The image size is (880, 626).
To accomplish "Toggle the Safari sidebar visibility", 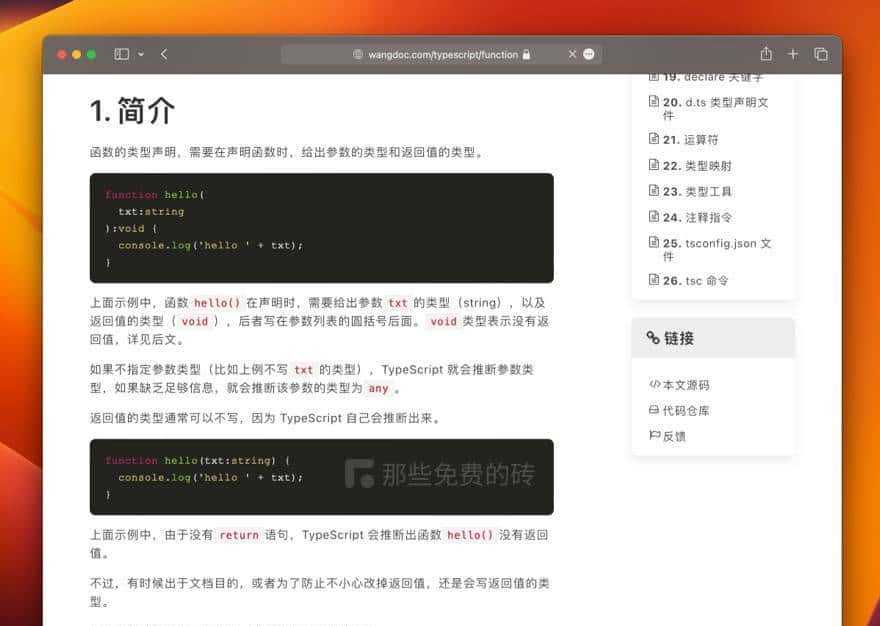I will point(120,54).
